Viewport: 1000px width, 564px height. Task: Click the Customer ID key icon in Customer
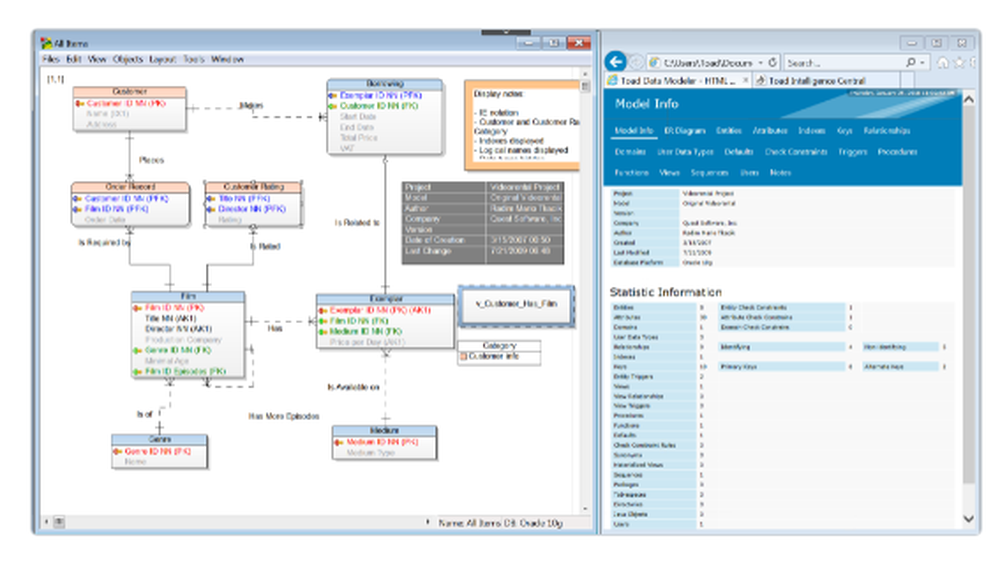pyautogui.click(x=80, y=103)
